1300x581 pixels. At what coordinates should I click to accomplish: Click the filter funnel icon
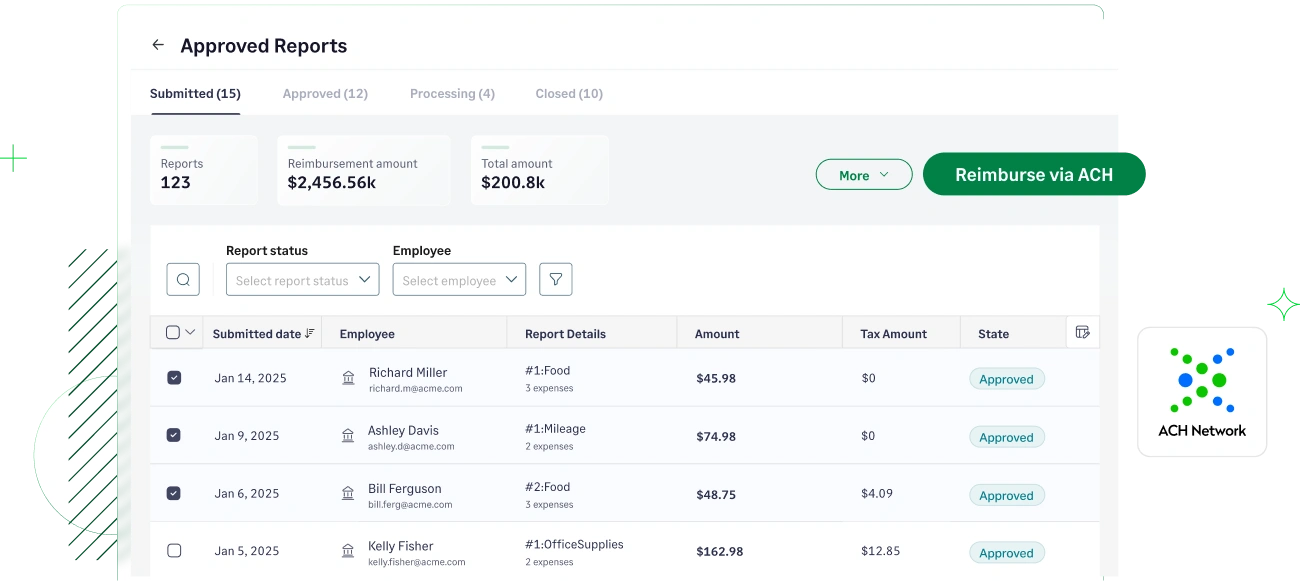(556, 280)
